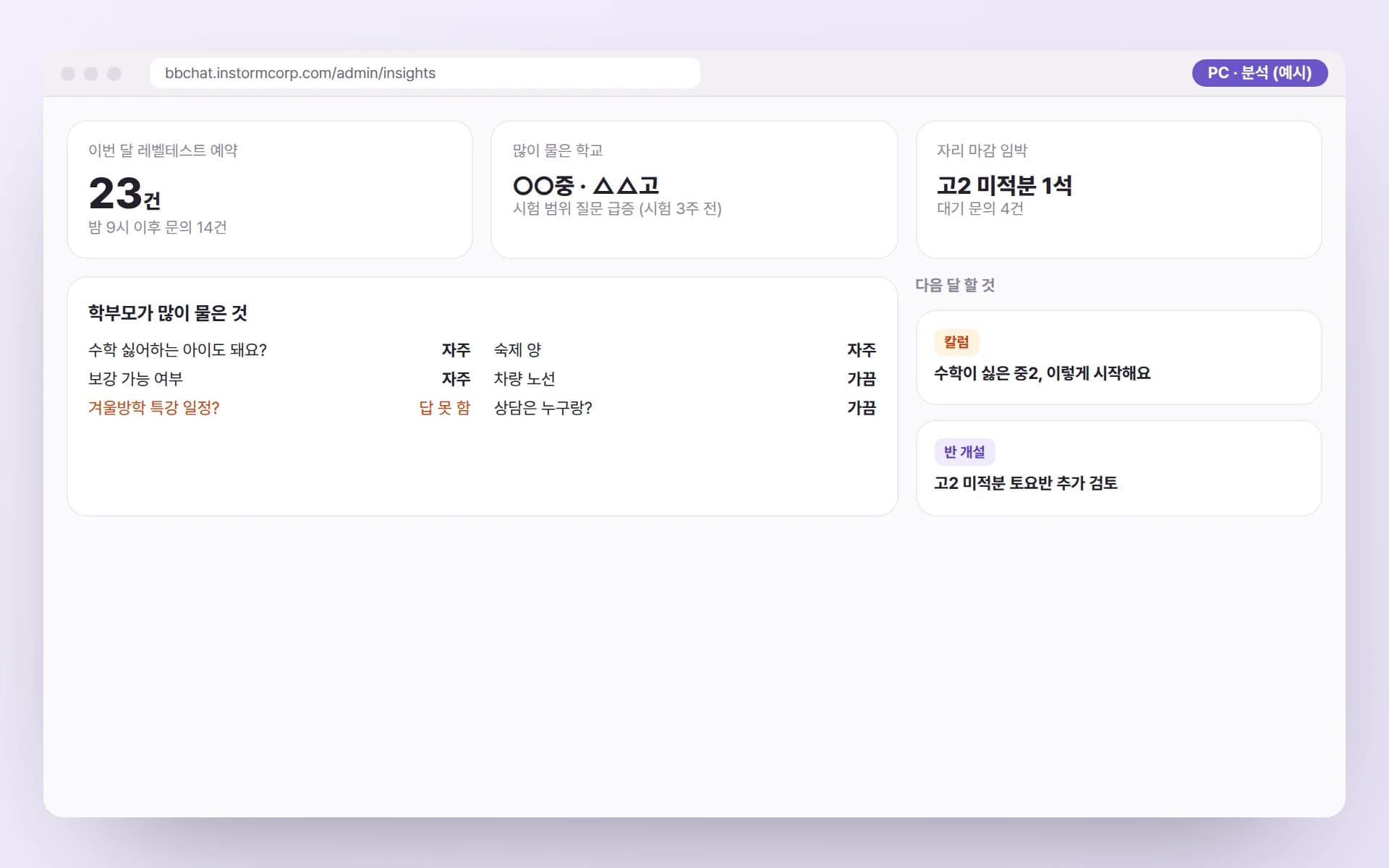This screenshot has width=1389, height=868.
Task: Click '자주' next to 수학 싫어하는 아이도 돼요?
Action: pyautogui.click(x=456, y=350)
